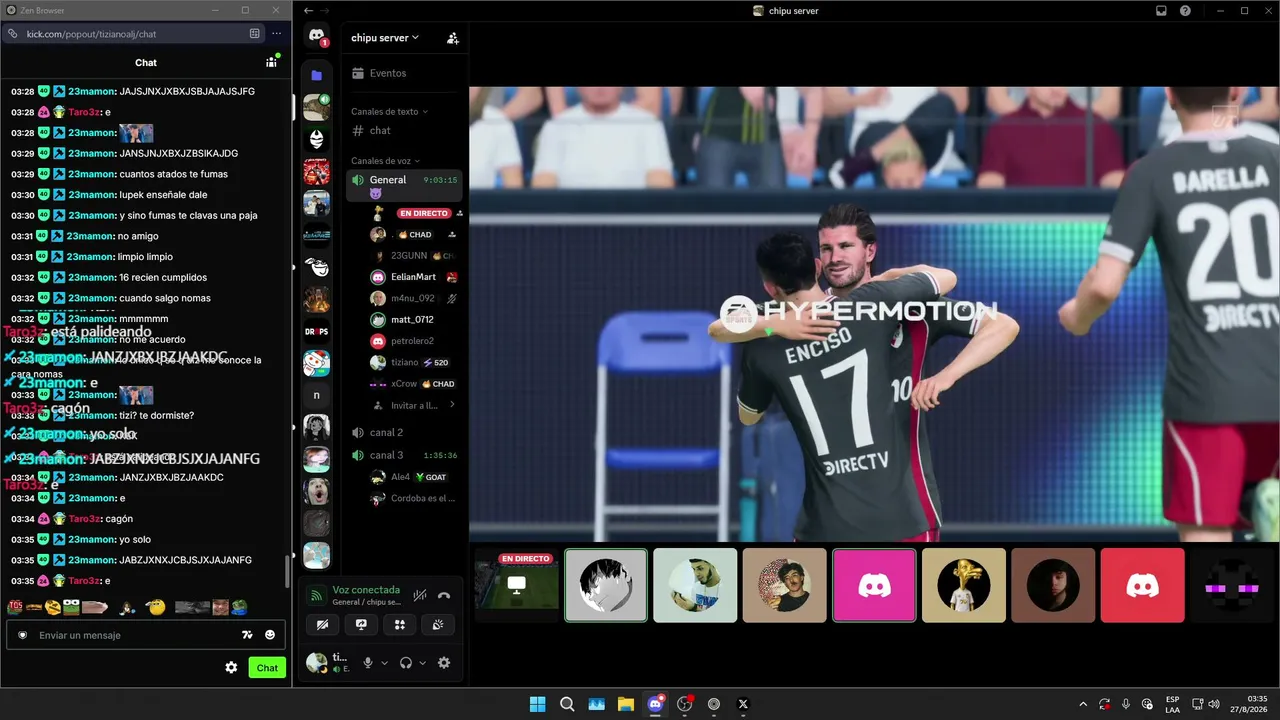Open Discord direct messages home icon
The height and width of the screenshot is (720, 1280).
pyautogui.click(x=317, y=37)
